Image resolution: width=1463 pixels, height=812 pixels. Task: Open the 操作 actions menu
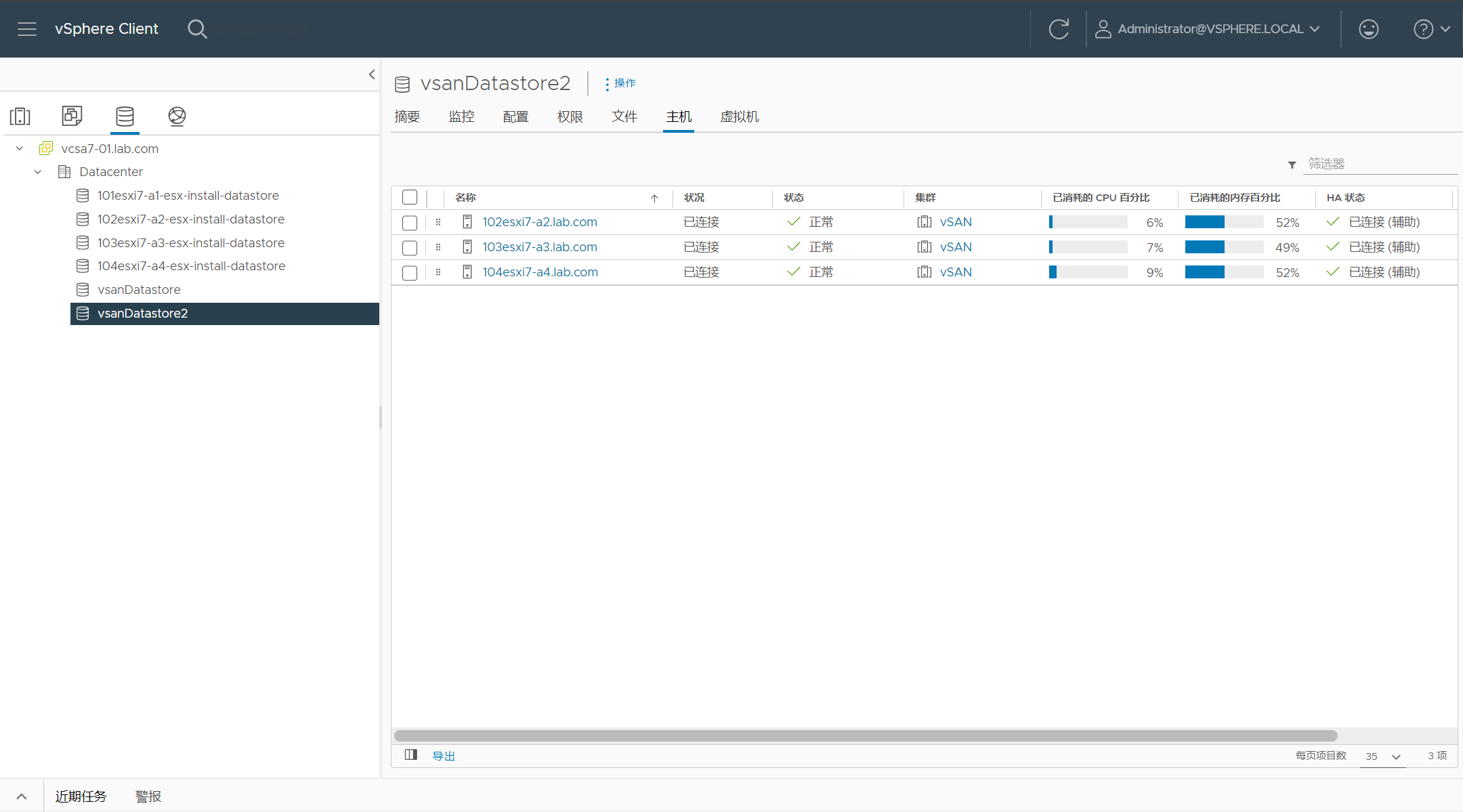620,83
